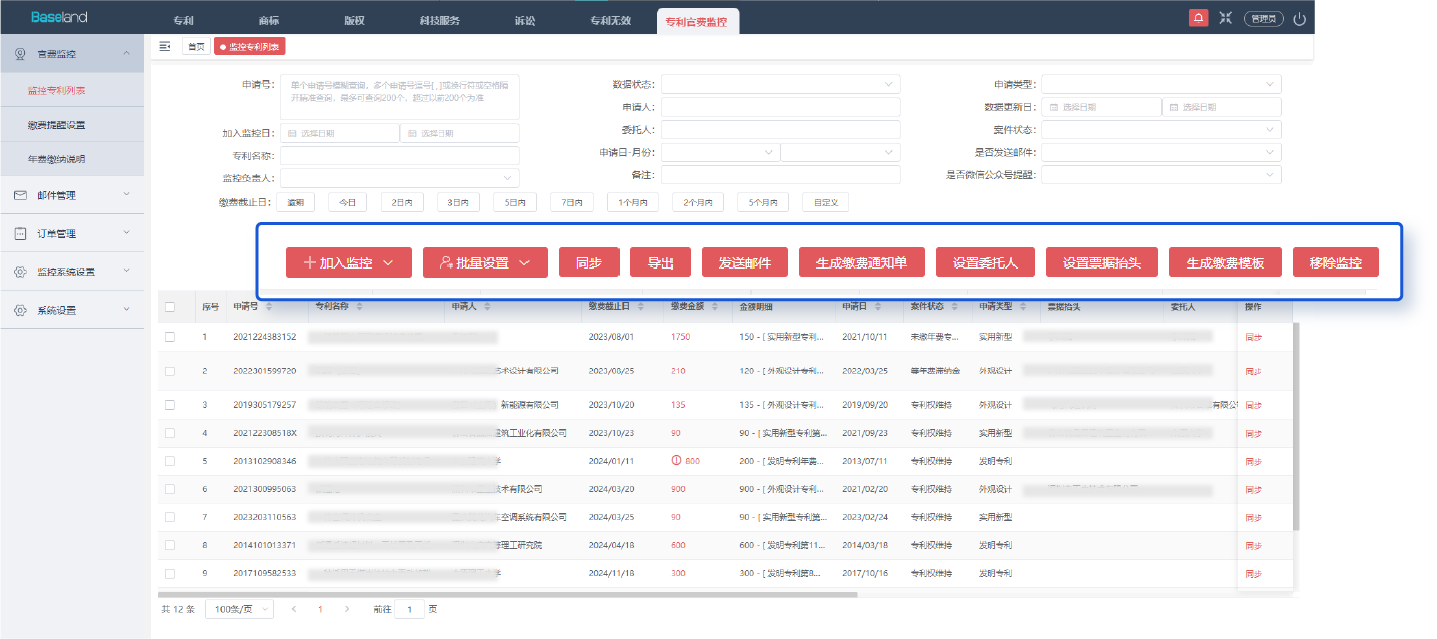Click the envelope icon beside 邮件管理
The image size is (1437, 639).
click(20, 195)
